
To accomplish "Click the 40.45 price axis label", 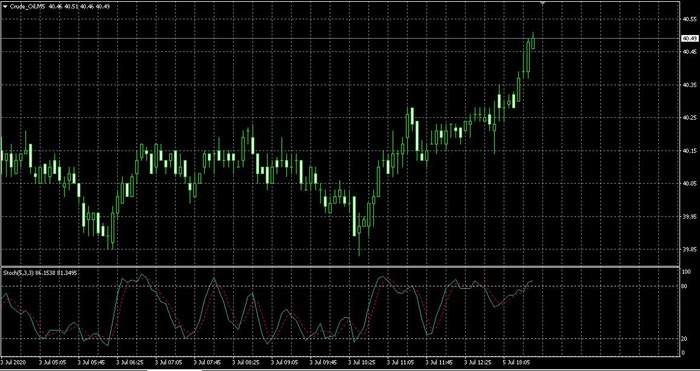I will (x=690, y=52).
